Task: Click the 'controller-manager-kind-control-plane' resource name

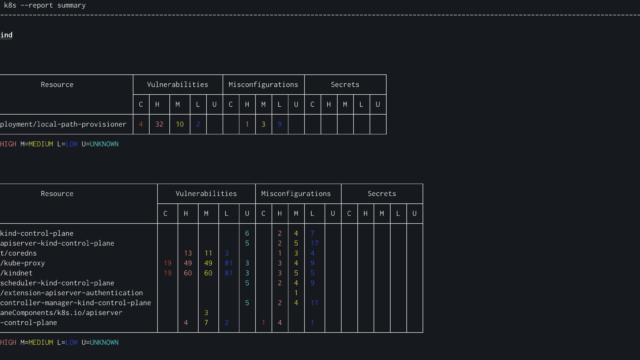Action: 76,303
